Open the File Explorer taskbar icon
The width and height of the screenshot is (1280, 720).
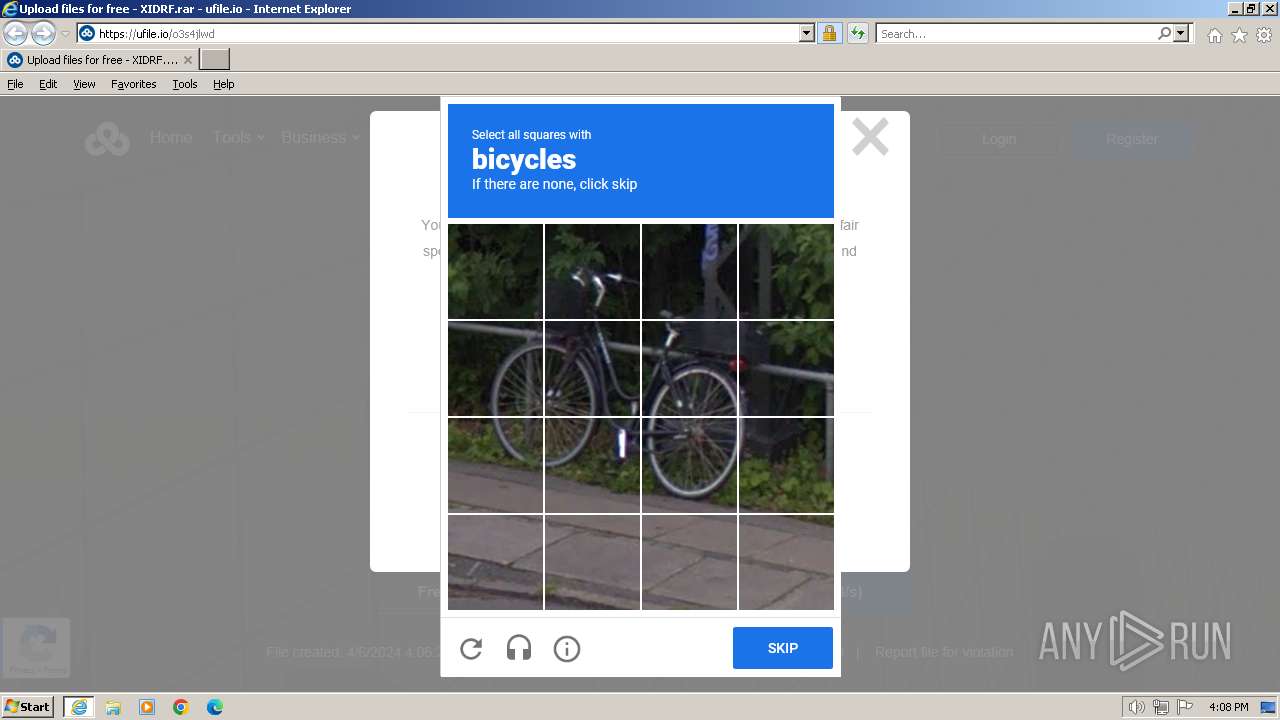[x=113, y=707]
